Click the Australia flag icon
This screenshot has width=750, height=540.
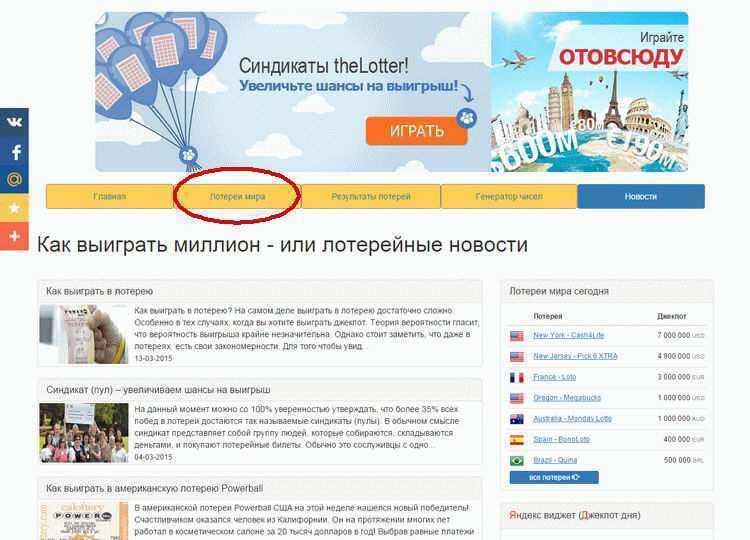[517, 419]
